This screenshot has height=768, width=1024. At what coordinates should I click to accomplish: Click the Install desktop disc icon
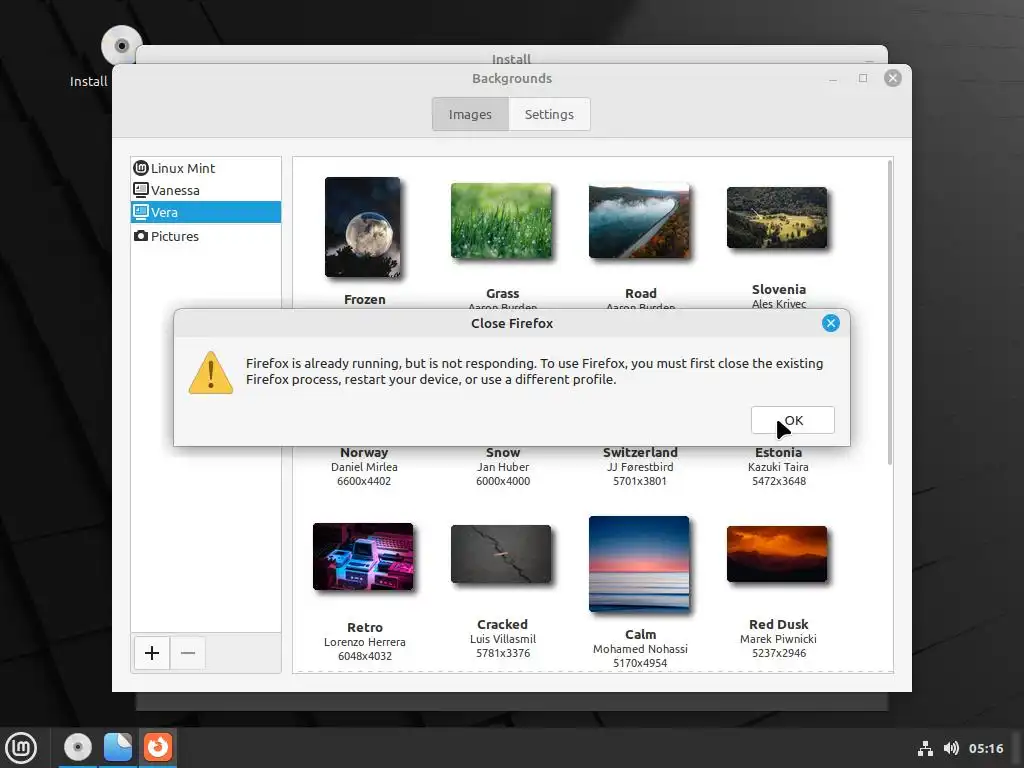(121, 46)
